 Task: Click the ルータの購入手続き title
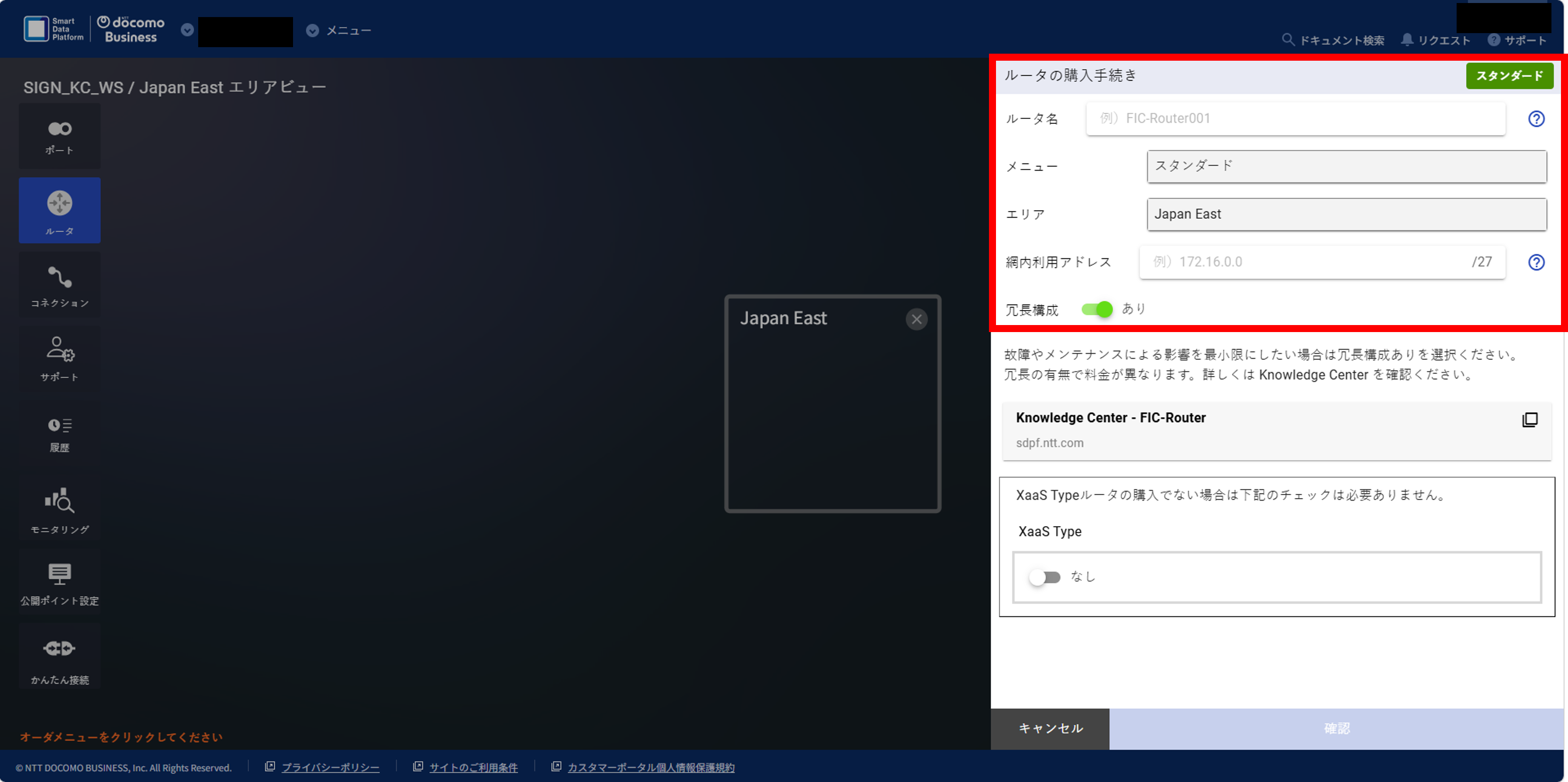(x=1070, y=75)
